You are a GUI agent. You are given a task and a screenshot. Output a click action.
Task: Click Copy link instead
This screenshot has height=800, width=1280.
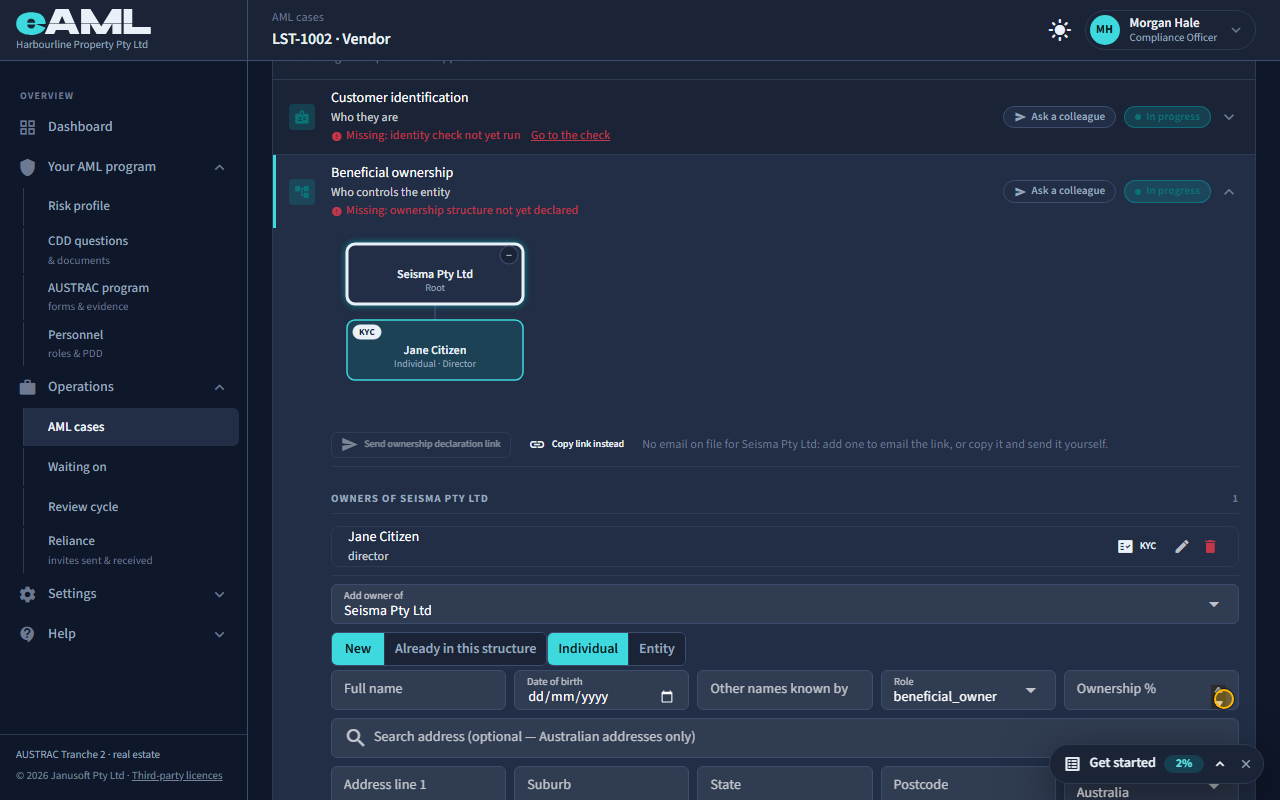click(x=577, y=444)
